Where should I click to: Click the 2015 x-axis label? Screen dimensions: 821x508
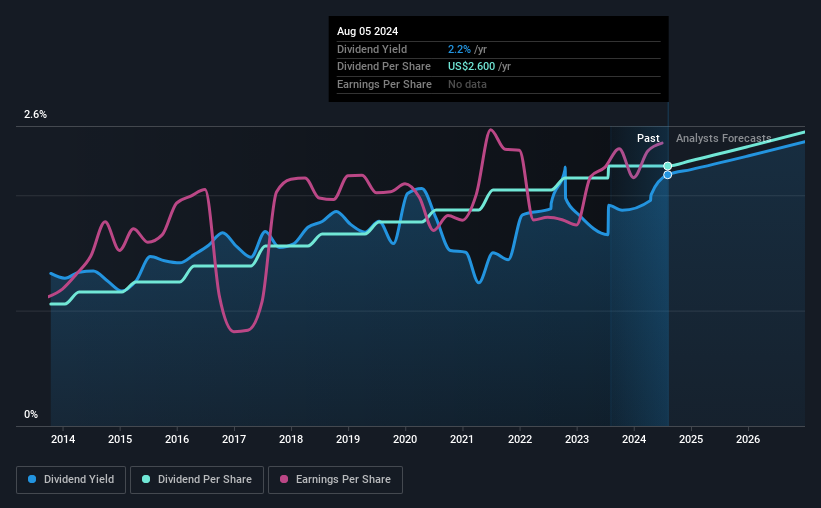pos(120,439)
